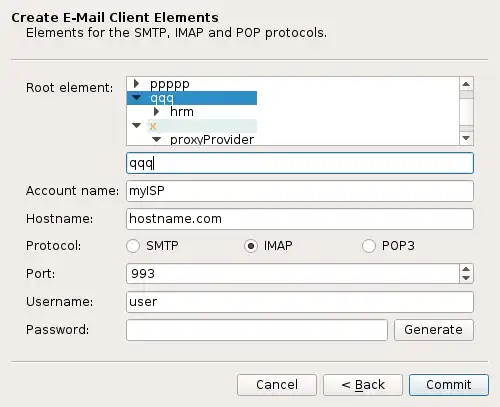Focus the Password input field
This screenshot has height=407, width=500.
click(x=257, y=330)
